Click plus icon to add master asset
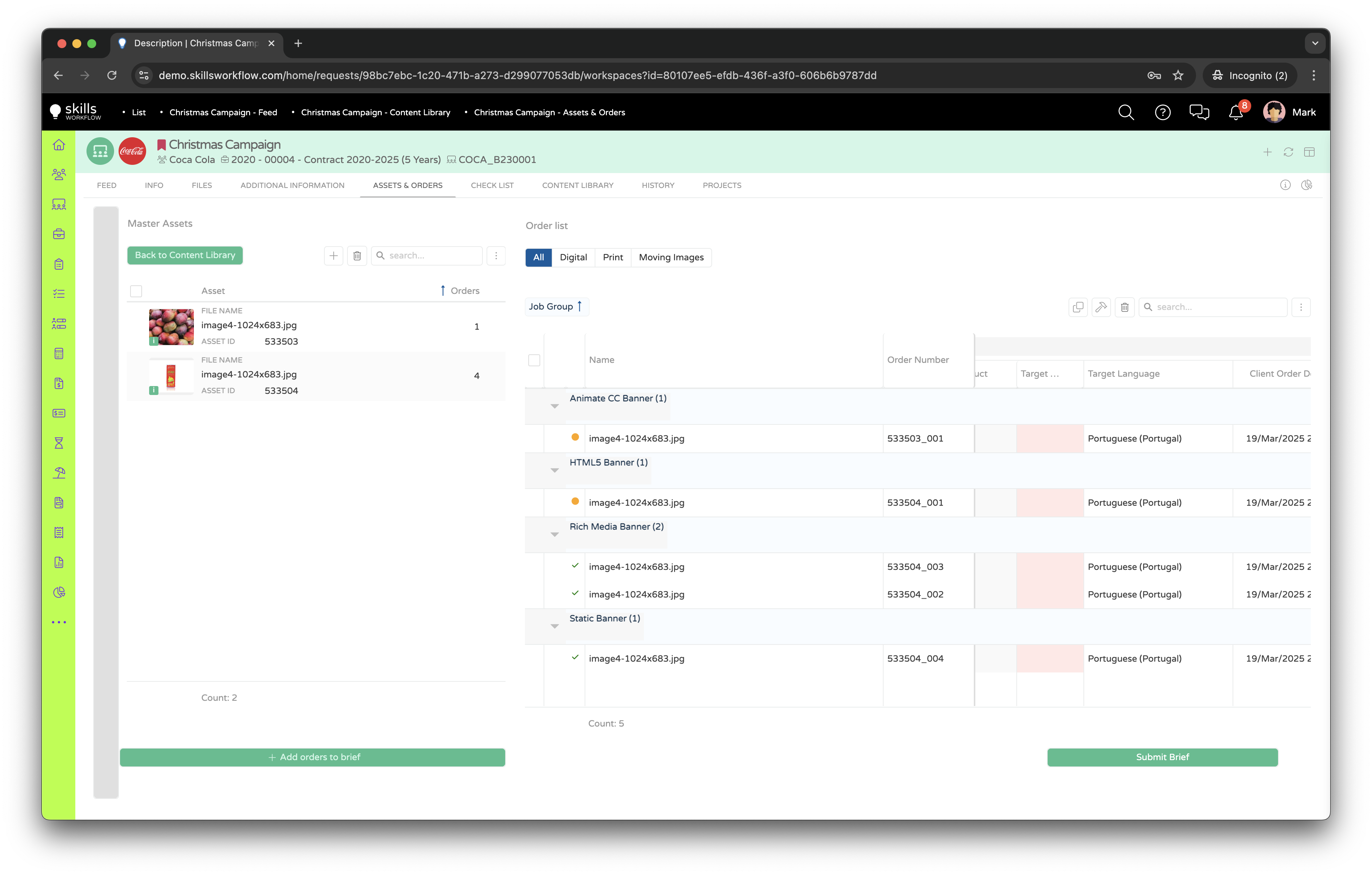 point(333,256)
